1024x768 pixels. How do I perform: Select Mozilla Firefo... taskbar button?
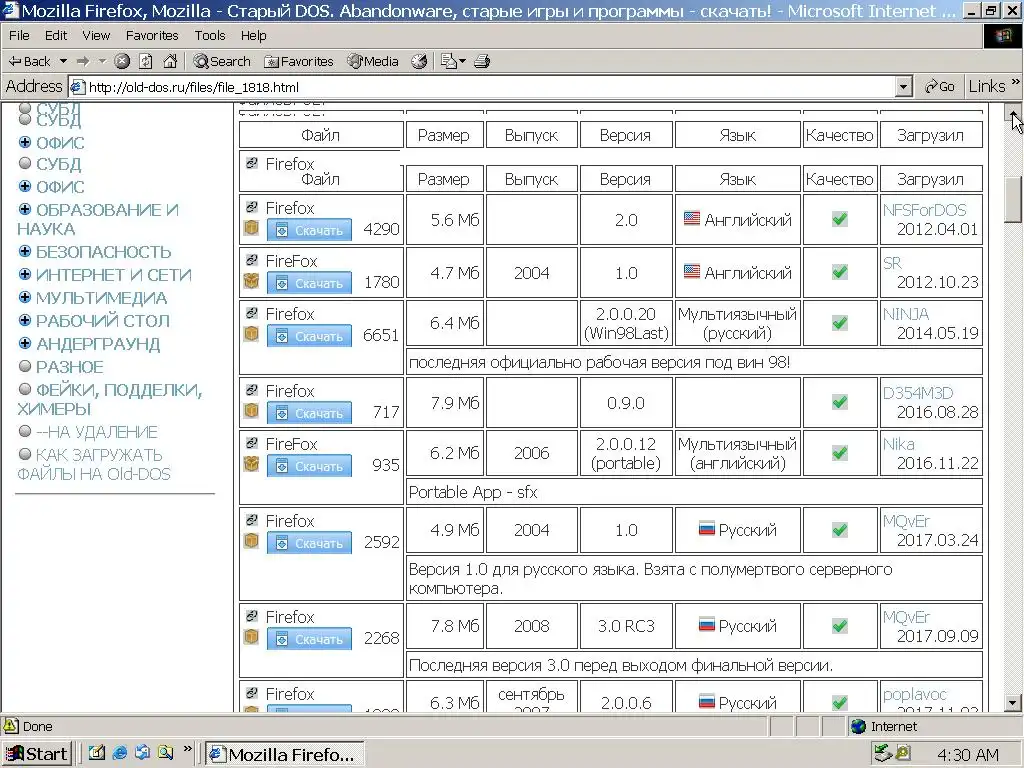click(285, 754)
